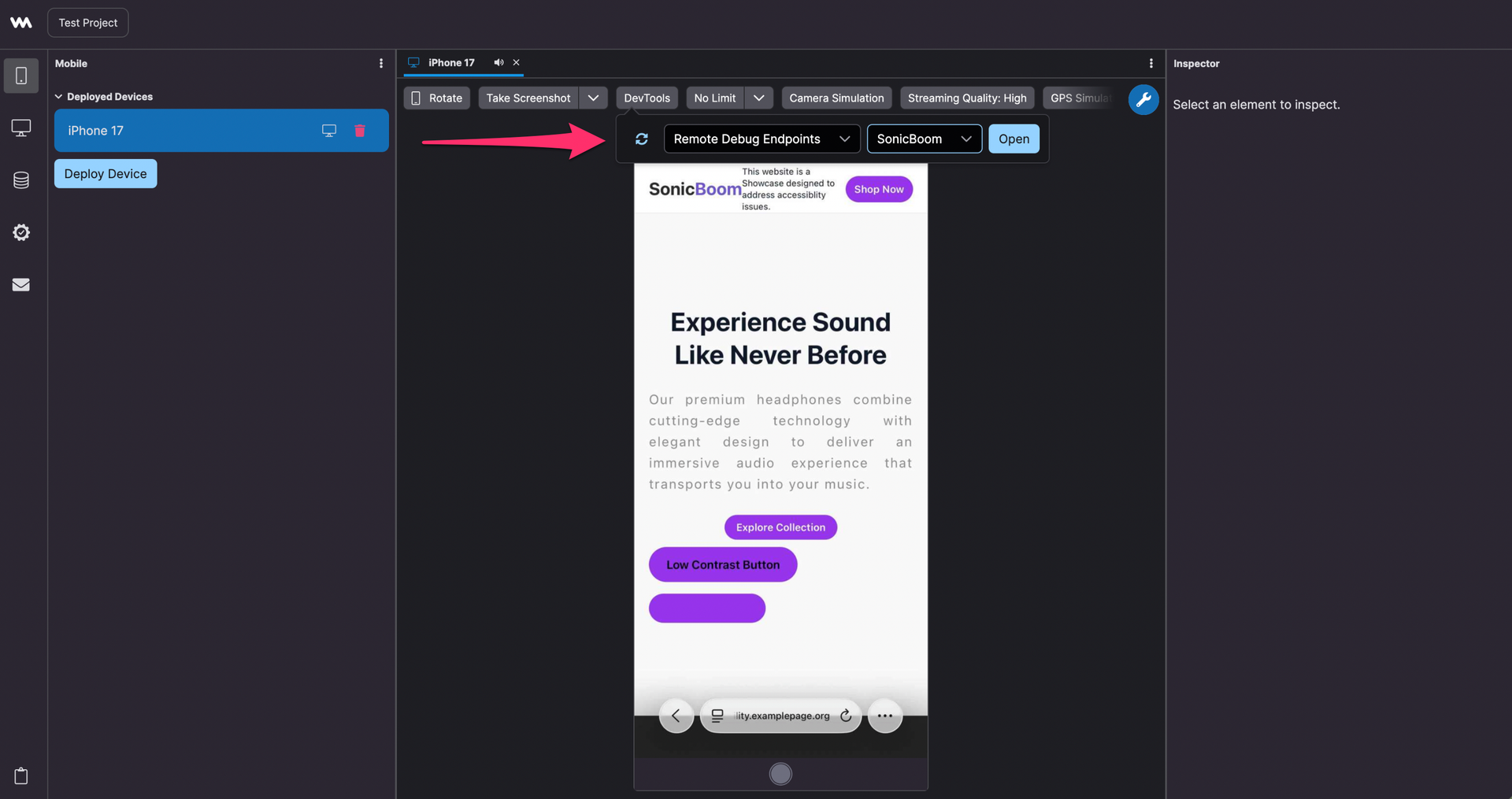Click the Rotate button
Screen dimensions: 1512x799
[437, 98]
